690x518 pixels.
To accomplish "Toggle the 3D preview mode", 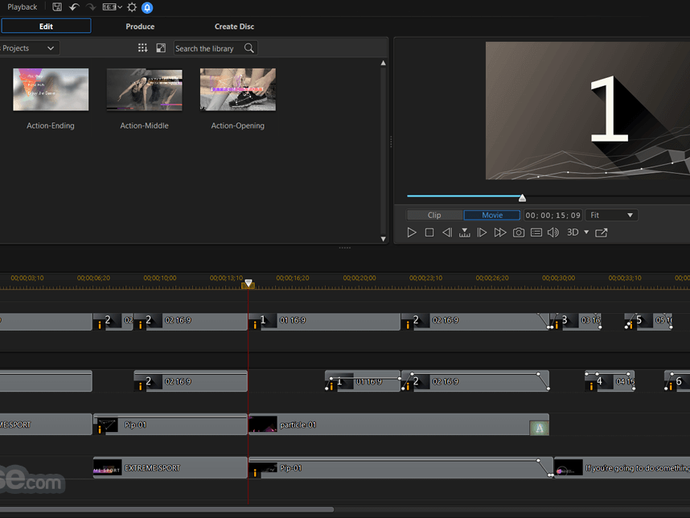I will pyautogui.click(x=573, y=232).
